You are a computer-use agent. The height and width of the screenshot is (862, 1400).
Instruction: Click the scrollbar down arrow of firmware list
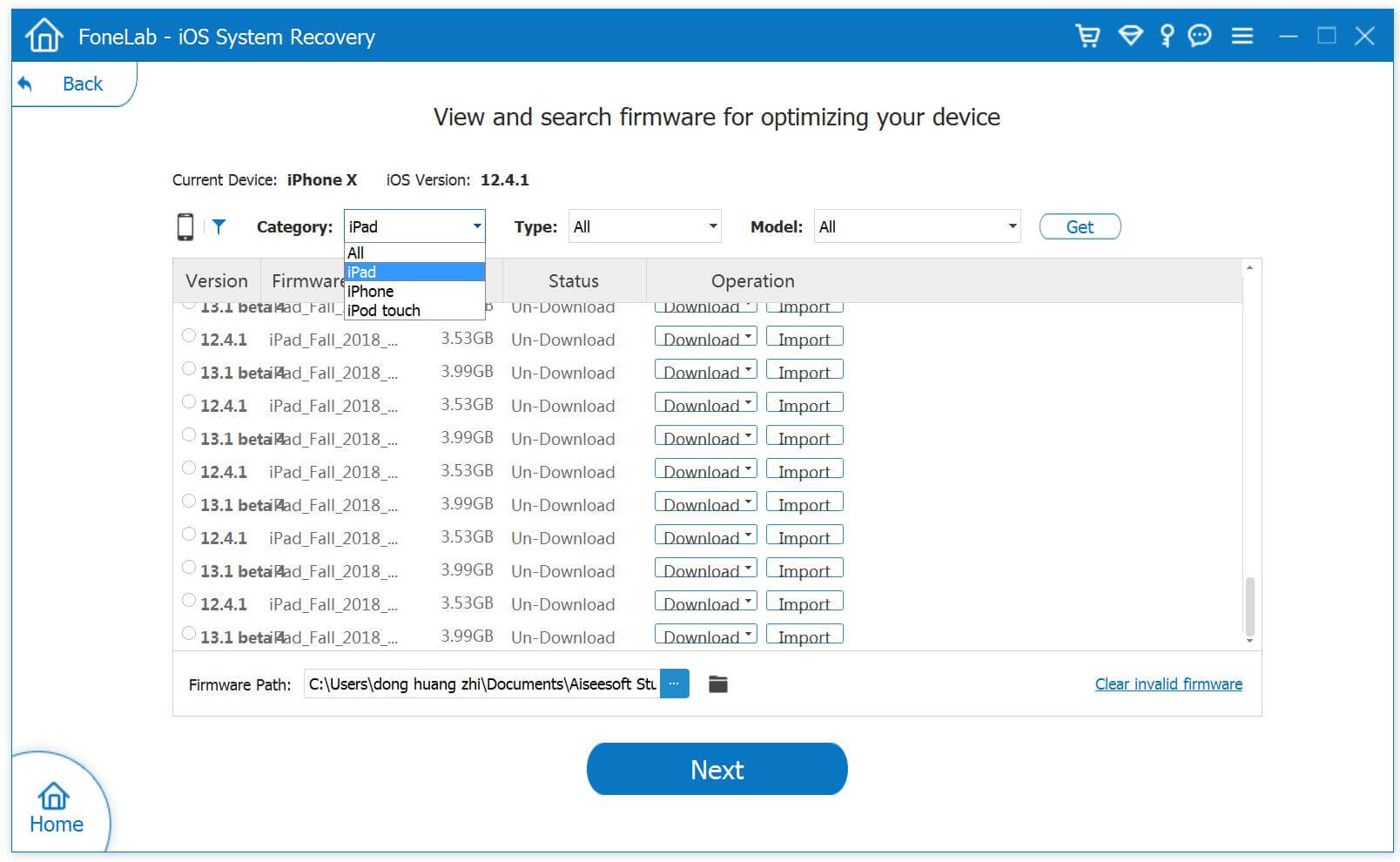point(1249,641)
